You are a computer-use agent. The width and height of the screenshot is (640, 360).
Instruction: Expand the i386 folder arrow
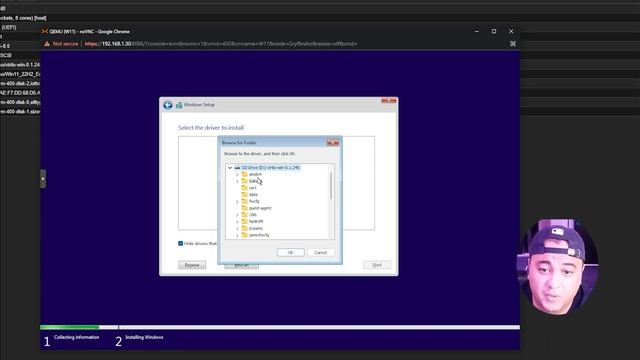click(237, 215)
